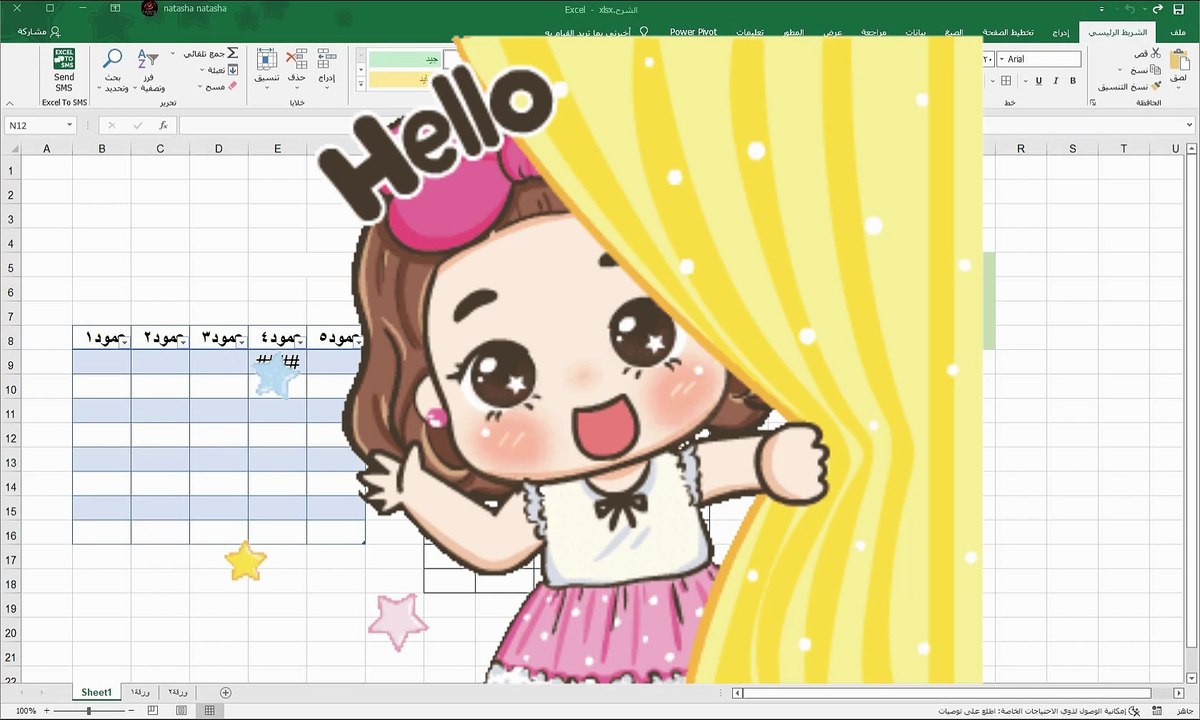Open filter dropdown of column عمود٣

coord(242,342)
